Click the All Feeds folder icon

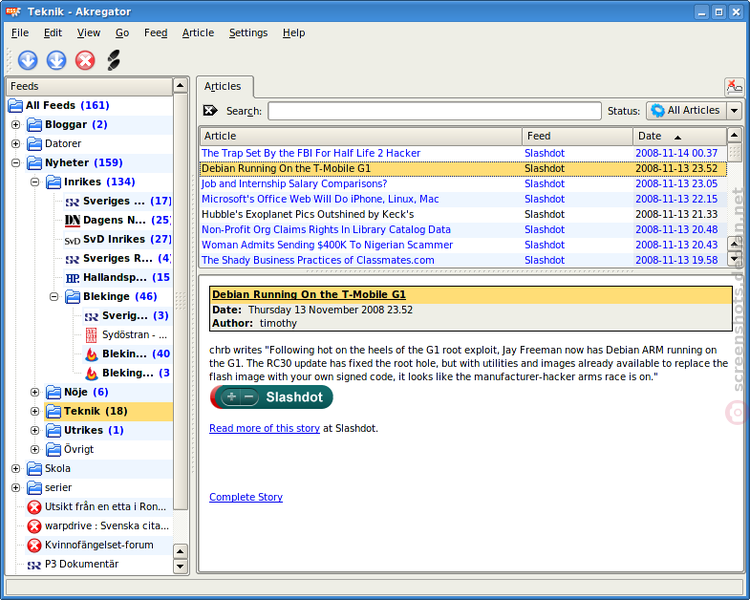coord(15,105)
